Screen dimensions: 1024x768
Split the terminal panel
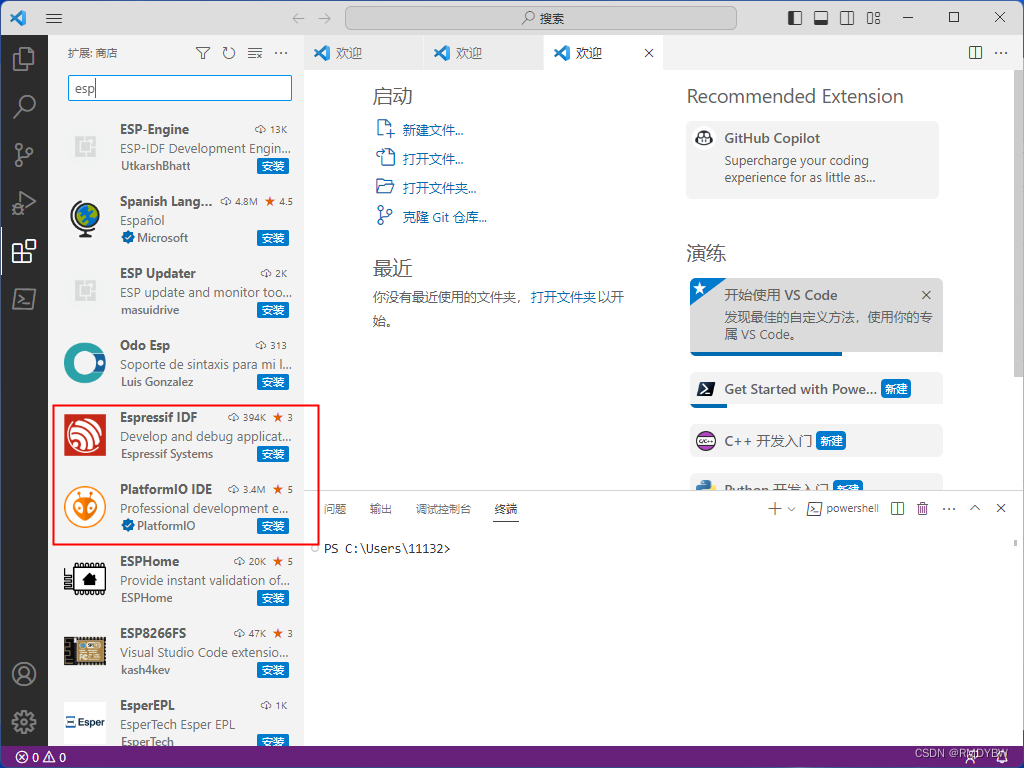point(897,509)
